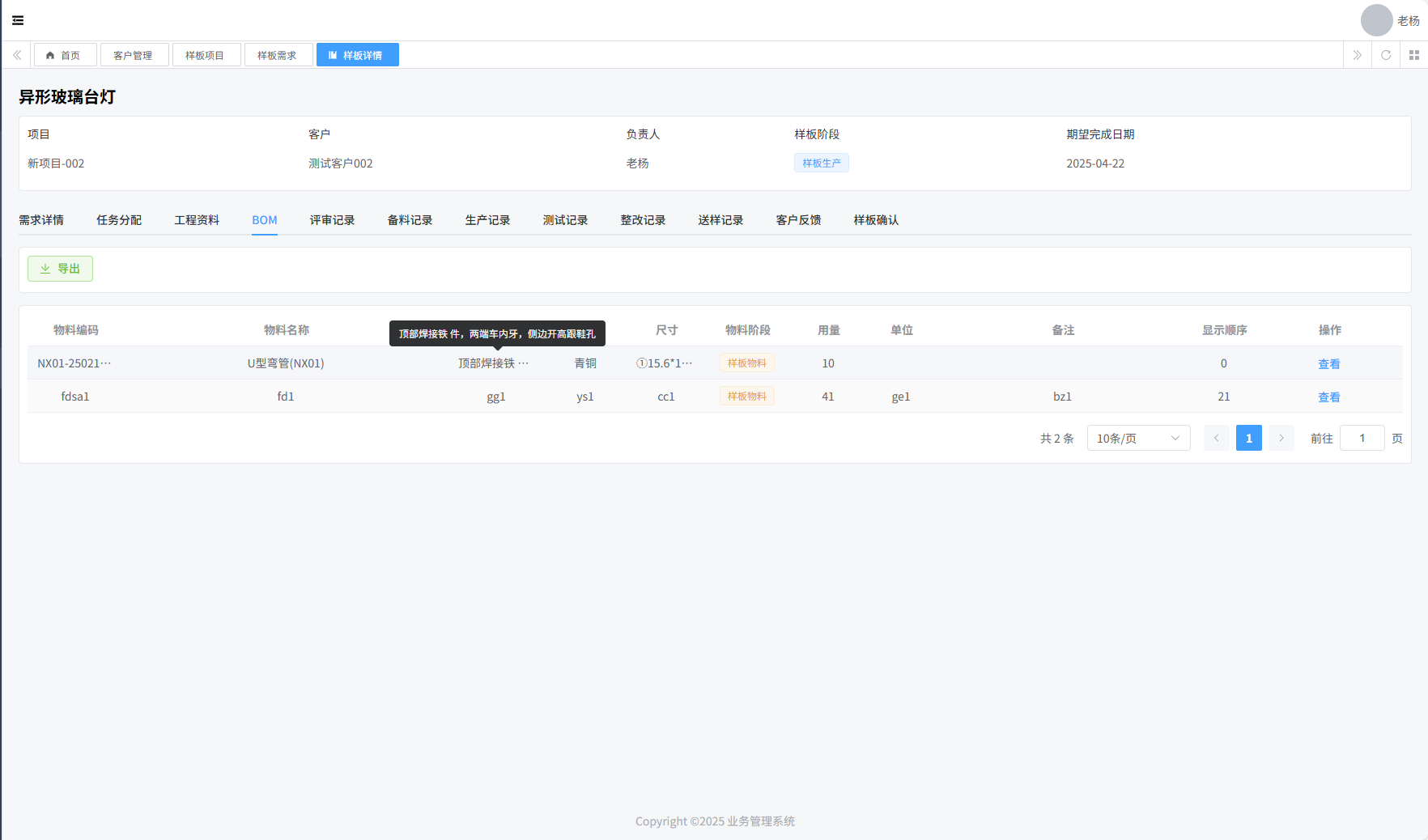Click the 样板生产 stage tag
1428x840 pixels.
point(821,163)
